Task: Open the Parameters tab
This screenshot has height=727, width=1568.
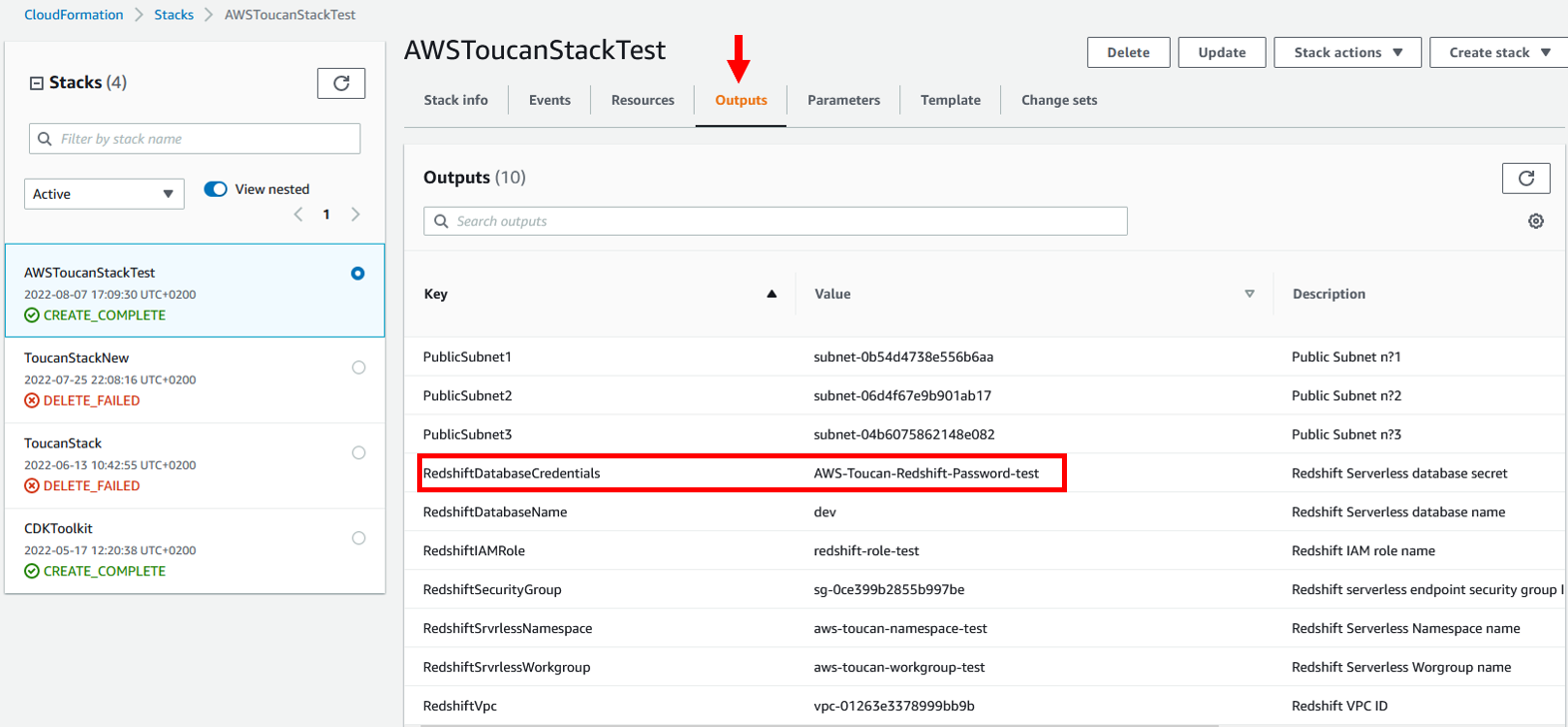Action: tap(844, 100)
